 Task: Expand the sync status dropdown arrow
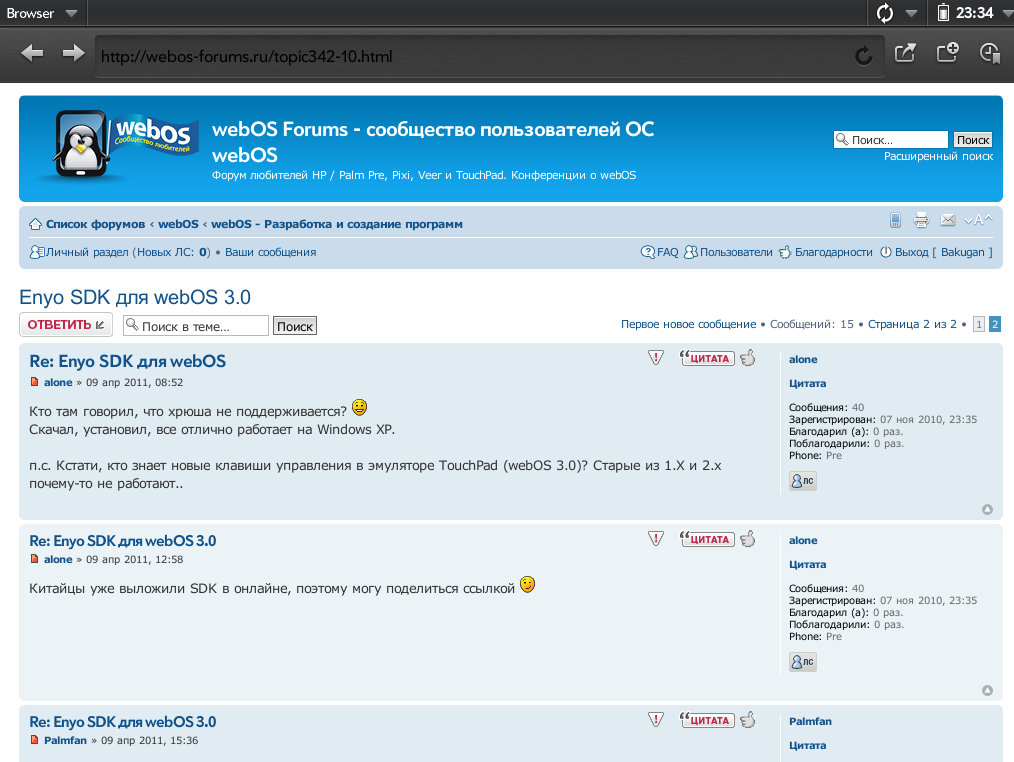911,14
